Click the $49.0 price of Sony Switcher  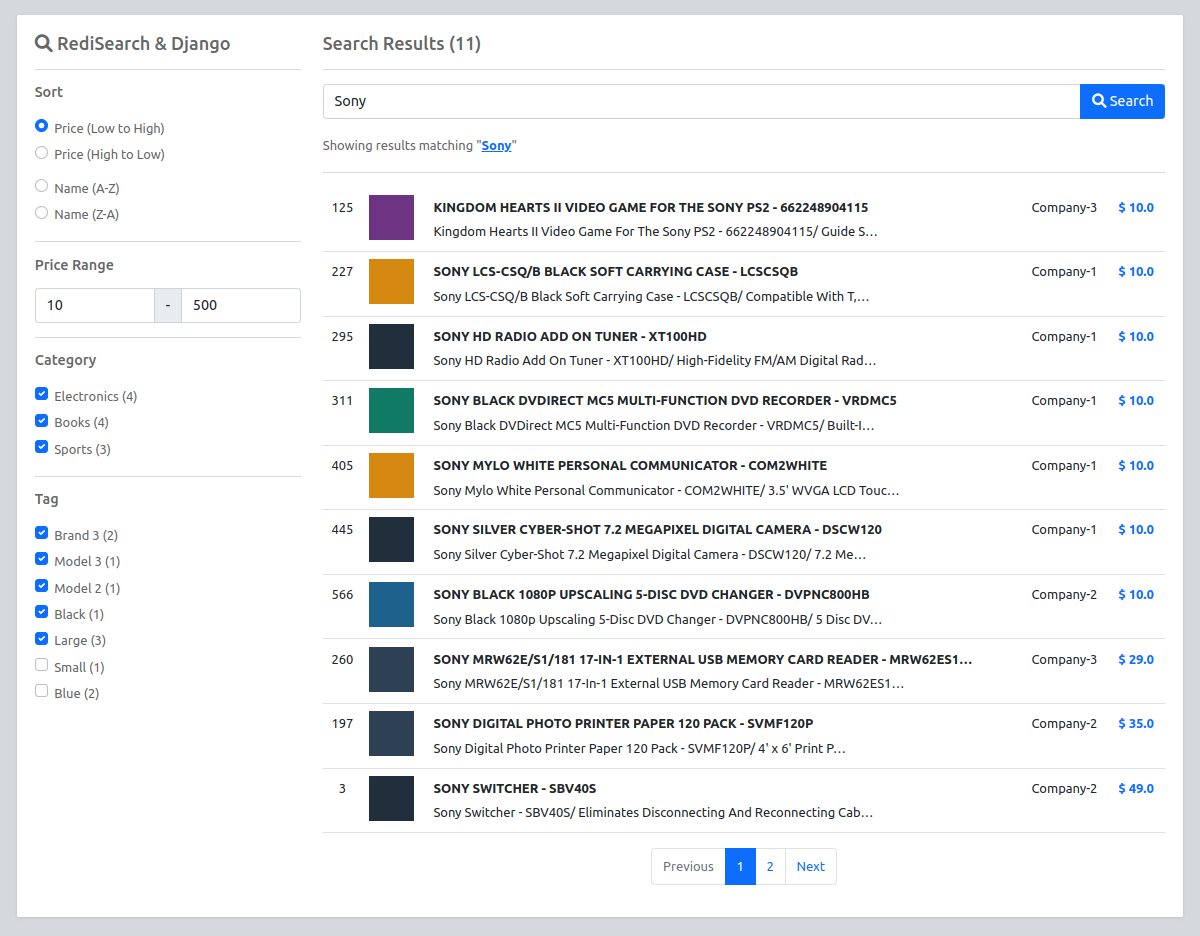pos(1135,788)
